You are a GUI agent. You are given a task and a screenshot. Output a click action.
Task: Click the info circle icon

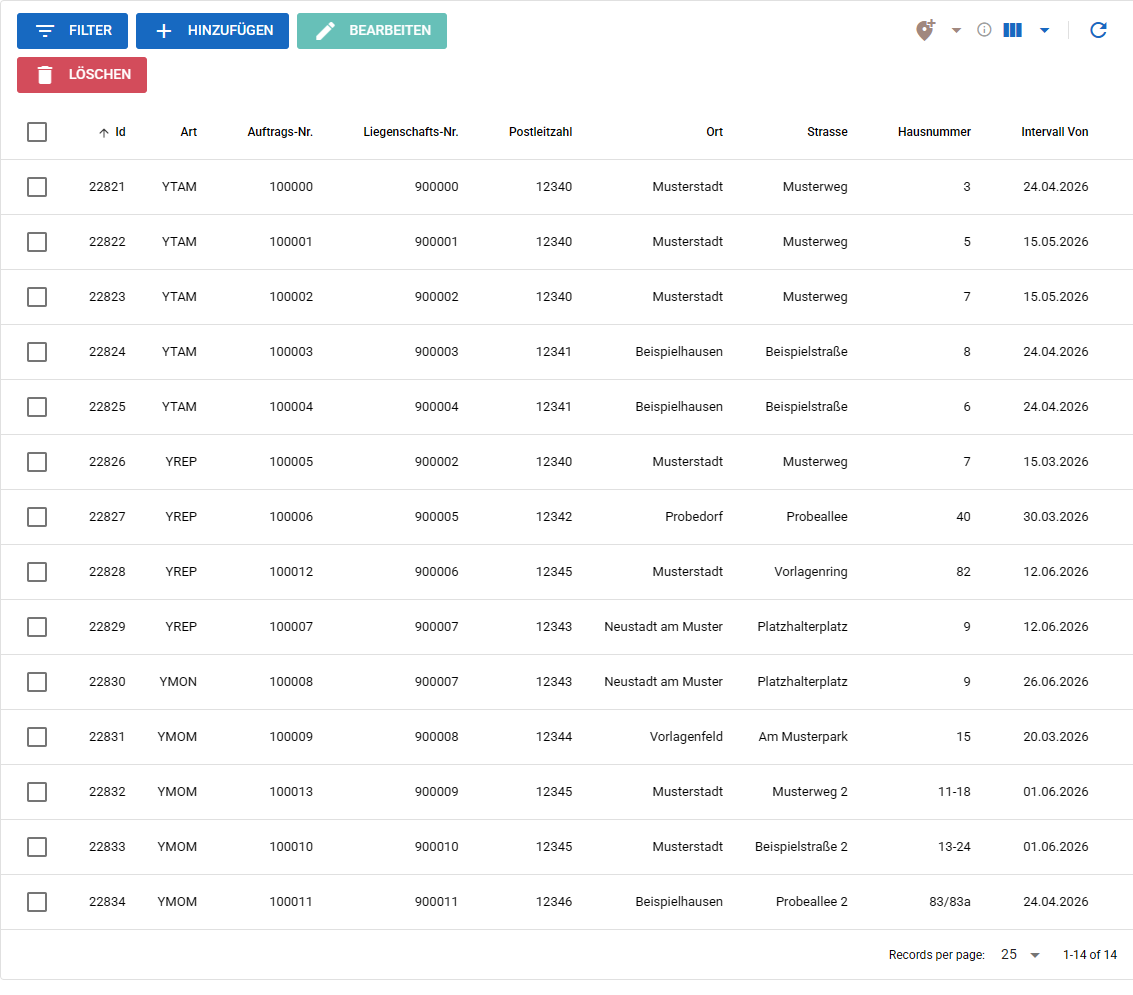coord(983,30)
